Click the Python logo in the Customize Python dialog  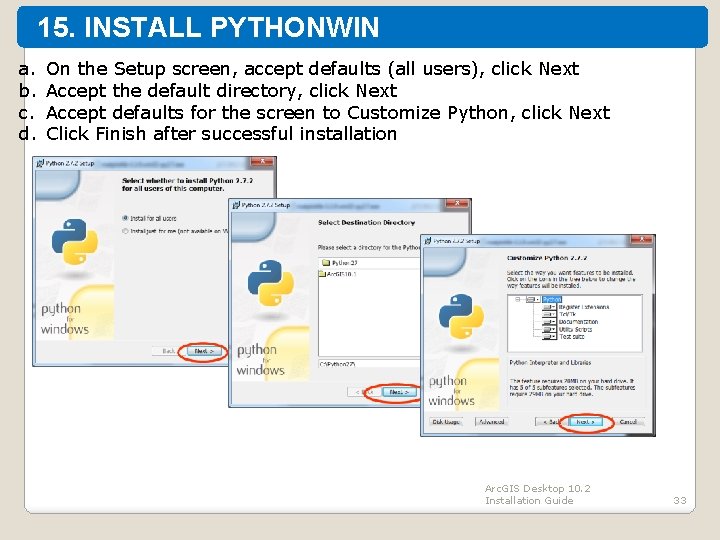coord(461,317)
